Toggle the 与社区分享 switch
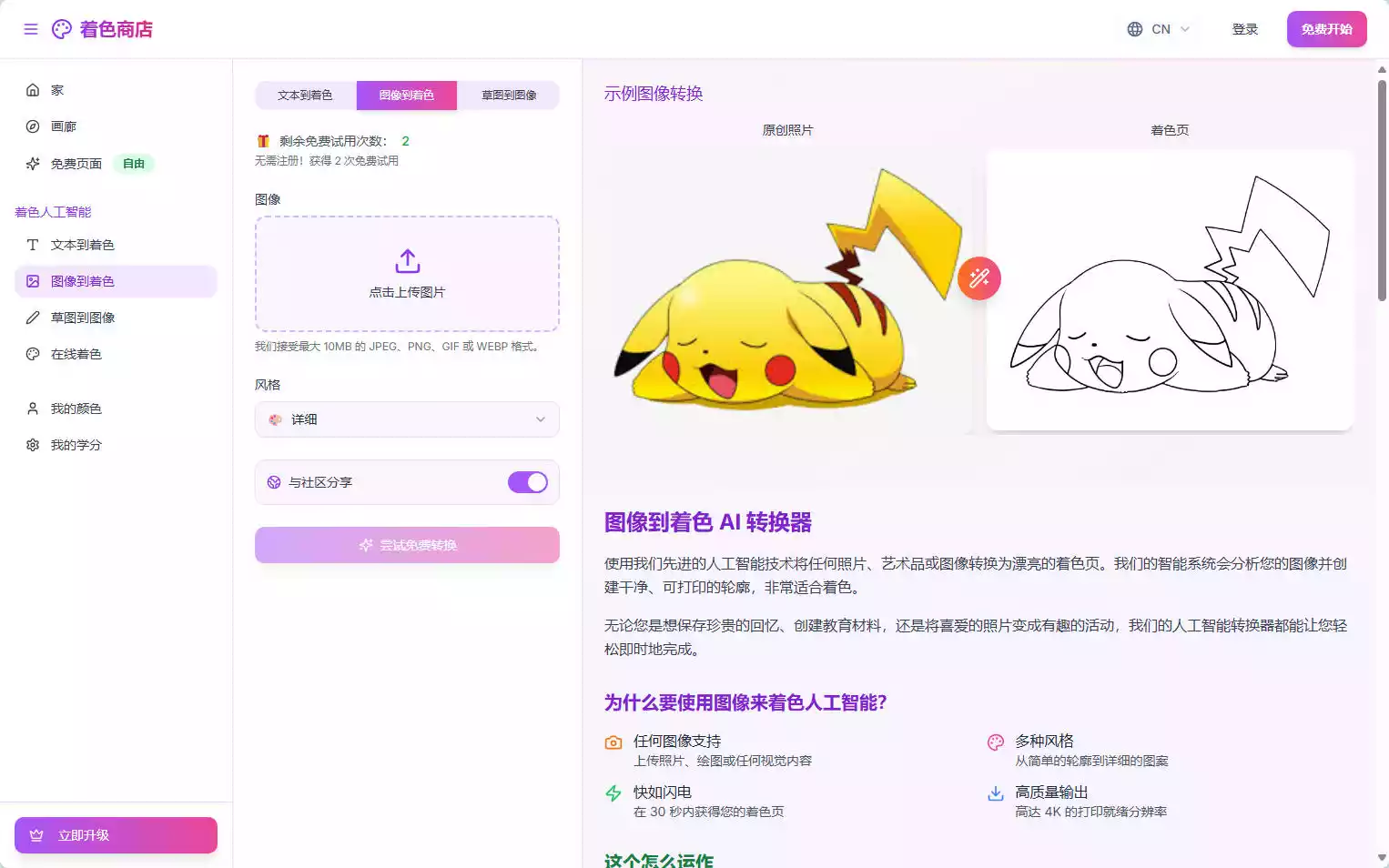This screenshot has height=868, width=1389. [528, 482]
